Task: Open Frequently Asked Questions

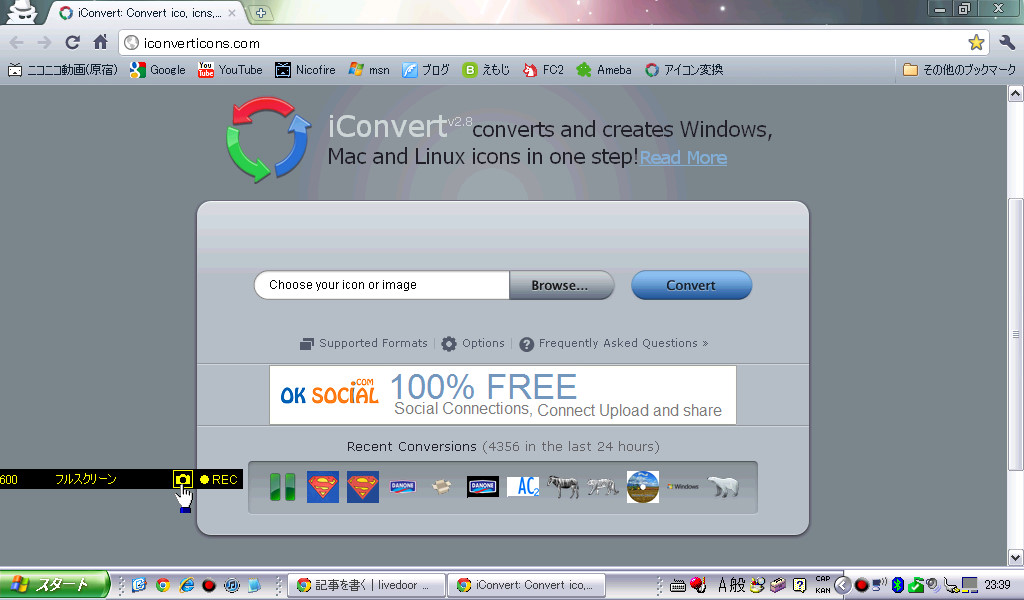Action: (x=614, y=343)
